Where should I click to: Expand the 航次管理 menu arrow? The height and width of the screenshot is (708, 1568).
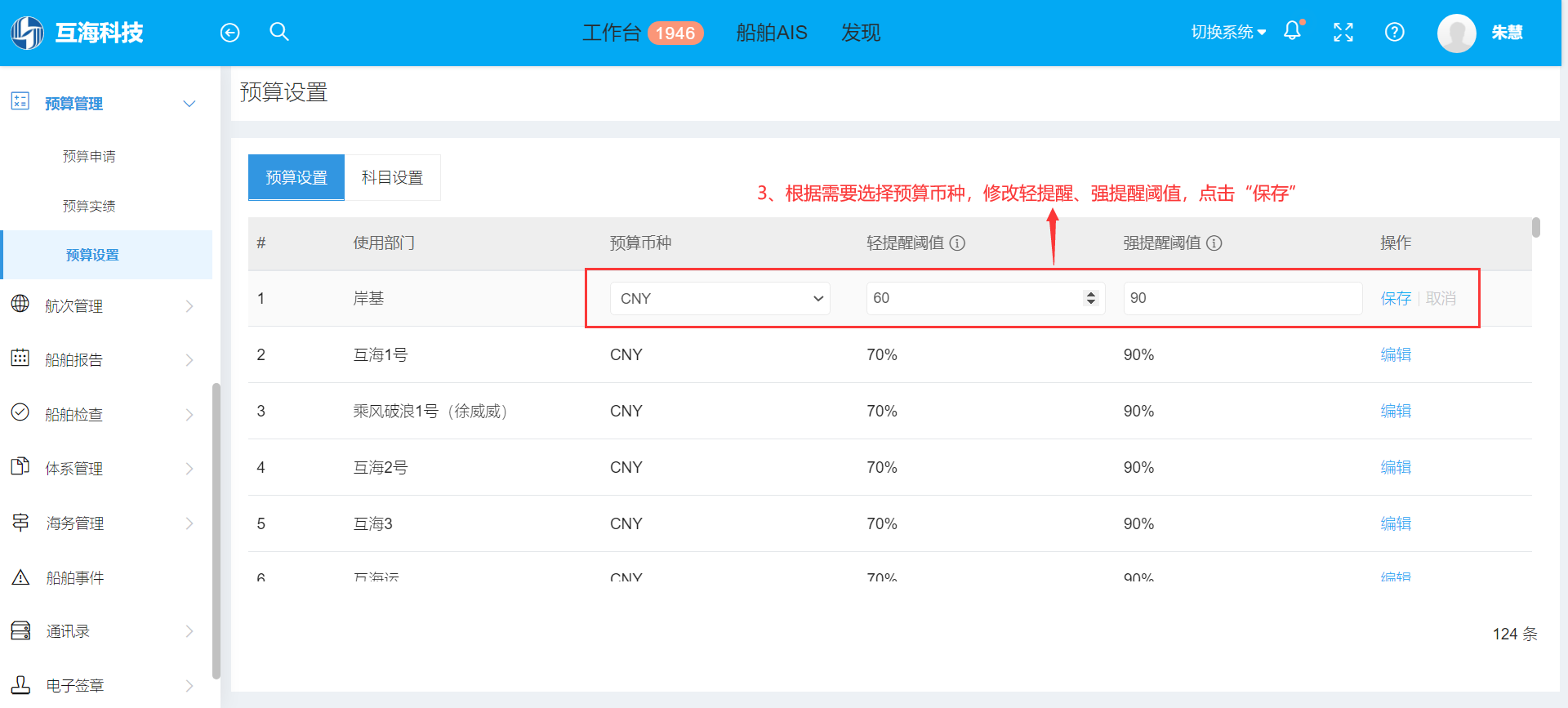pyautogui.click(x=189, y=306)
